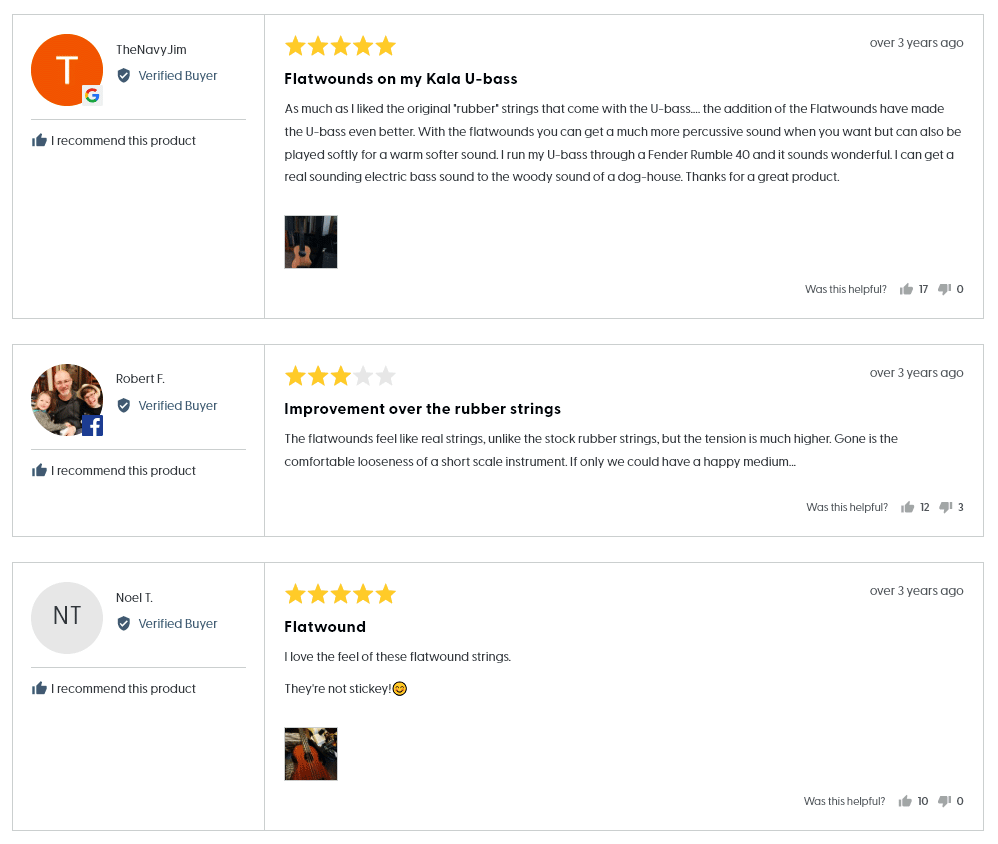Click the NT initials avatar
Image resolution: width=998 pixels, height=844 pixels.
(x=67, y=618)
